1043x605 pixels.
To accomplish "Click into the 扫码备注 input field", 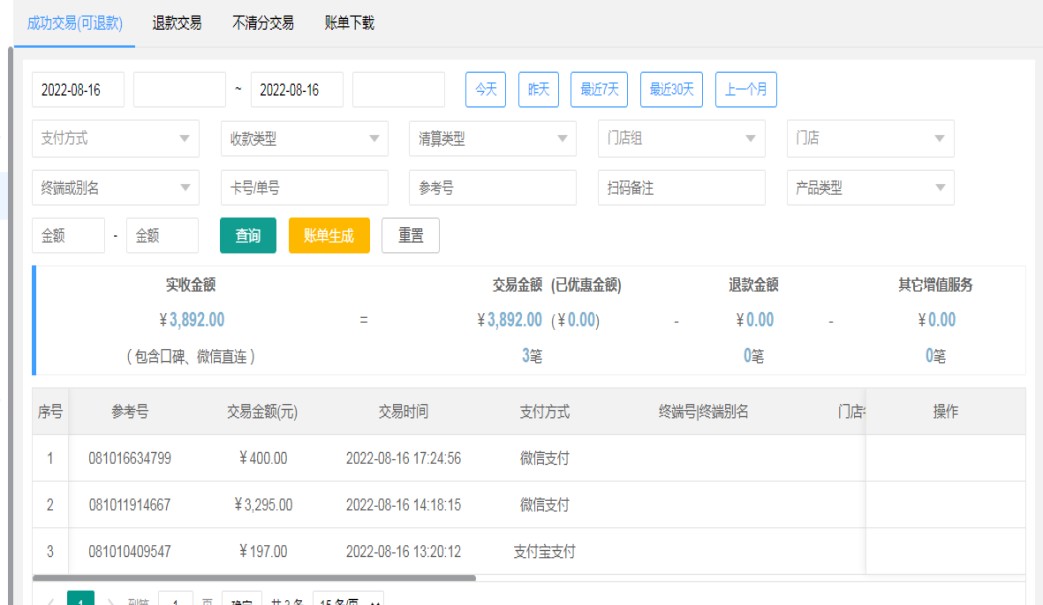I will (x=681, y=187).
